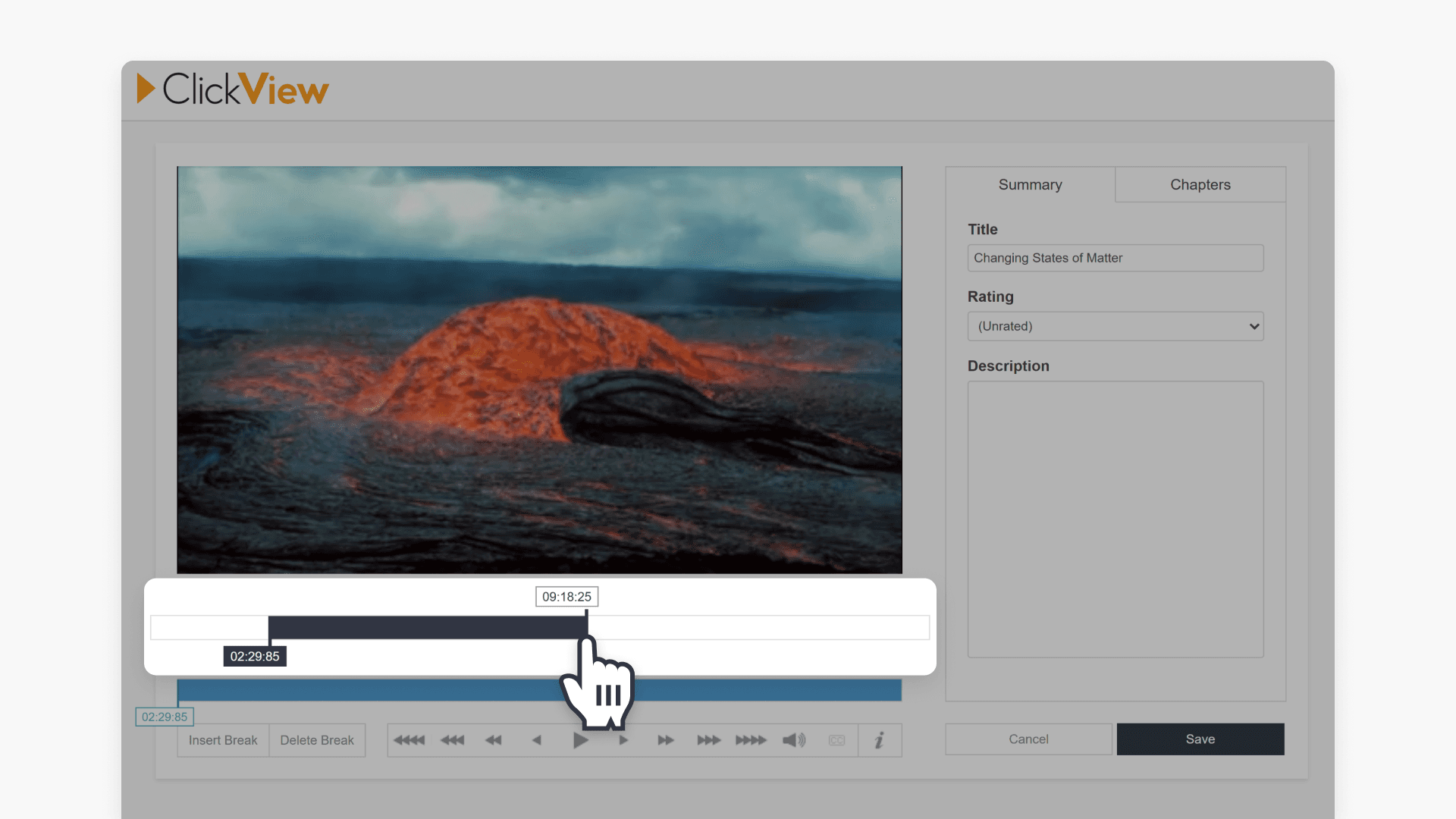The width and height of the screenshot is (1456, 819).
Task: Mute audio with the speaker icon
Action: coord(793,739)
